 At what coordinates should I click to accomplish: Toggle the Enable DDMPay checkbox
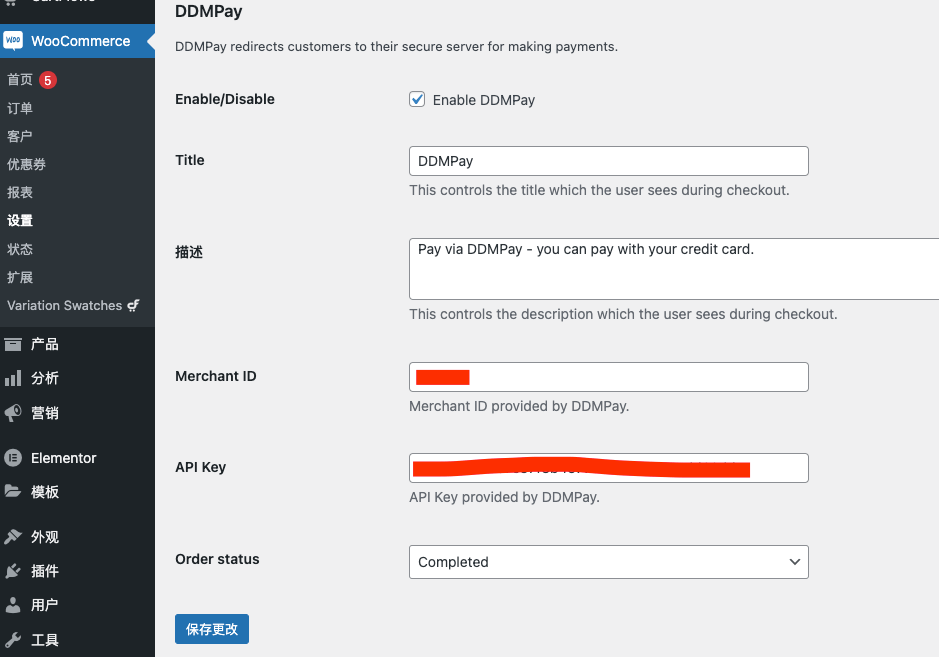(417, 99)
